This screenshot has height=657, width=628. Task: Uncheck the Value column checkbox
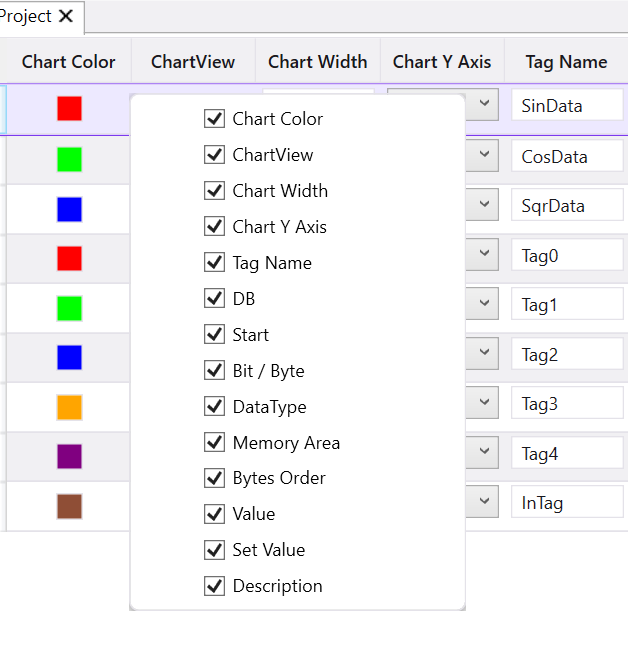click(215, 514)
